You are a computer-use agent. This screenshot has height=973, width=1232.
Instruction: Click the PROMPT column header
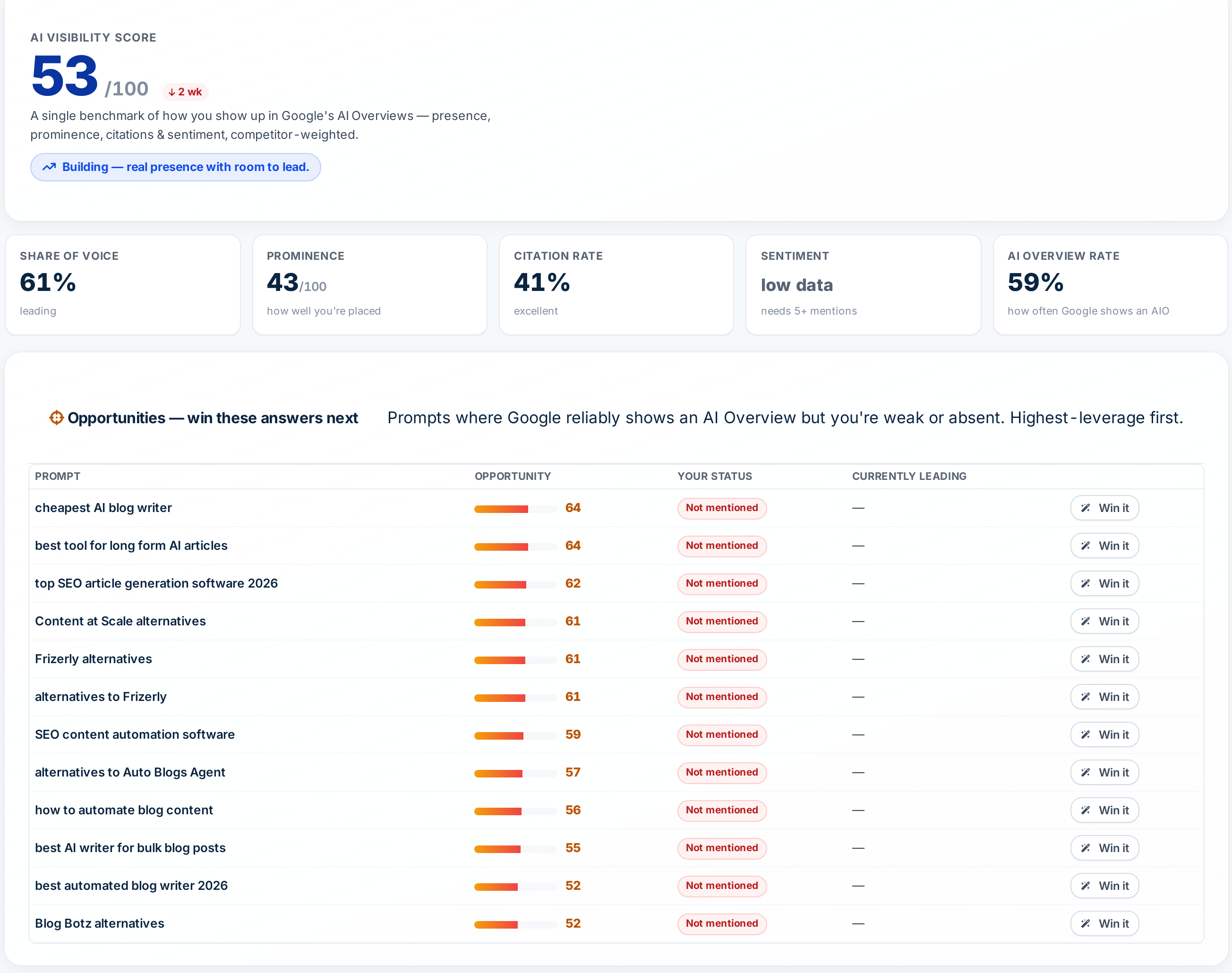click(58, 476)
